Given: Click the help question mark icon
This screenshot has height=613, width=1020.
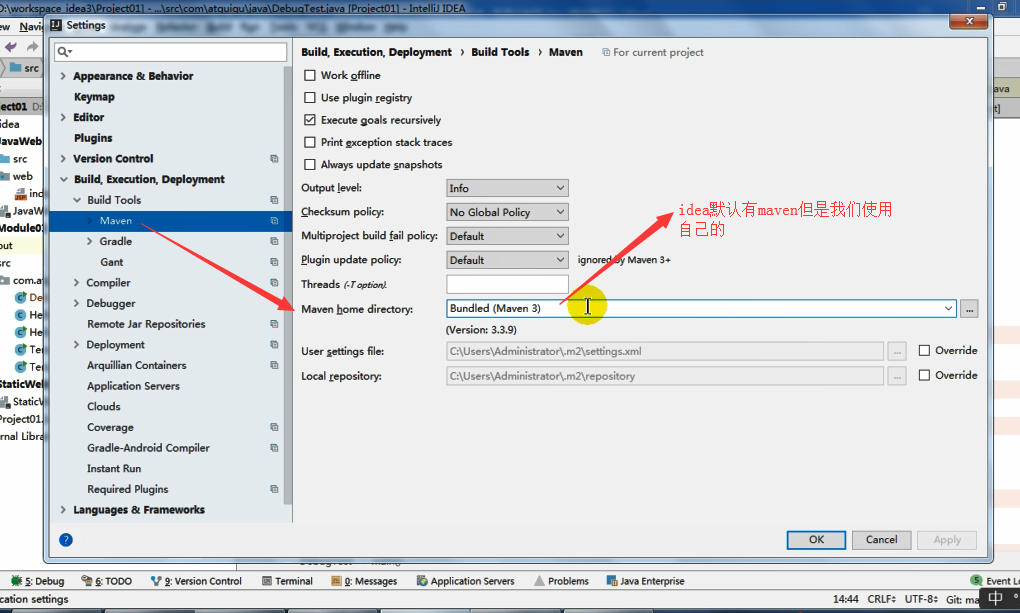Looking at the screenshot, I should point(66,539).
